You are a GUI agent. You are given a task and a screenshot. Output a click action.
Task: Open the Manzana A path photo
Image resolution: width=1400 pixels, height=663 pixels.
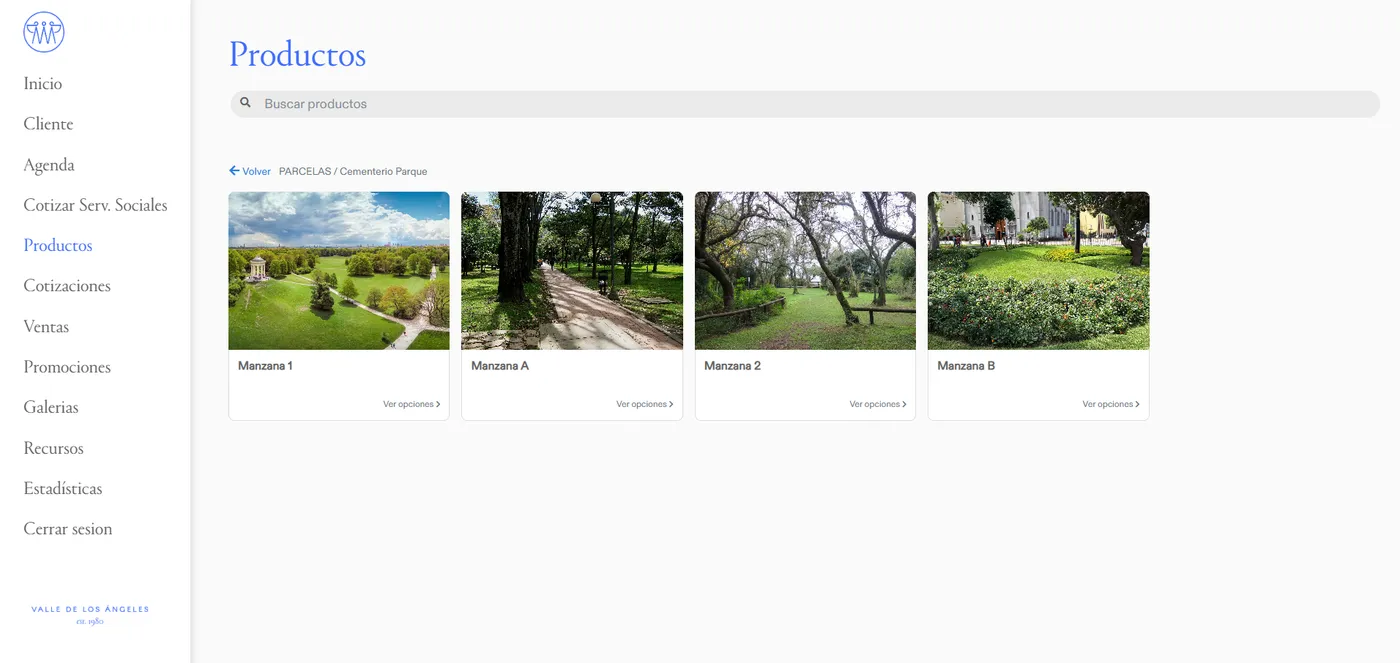[x=572, y=271]
